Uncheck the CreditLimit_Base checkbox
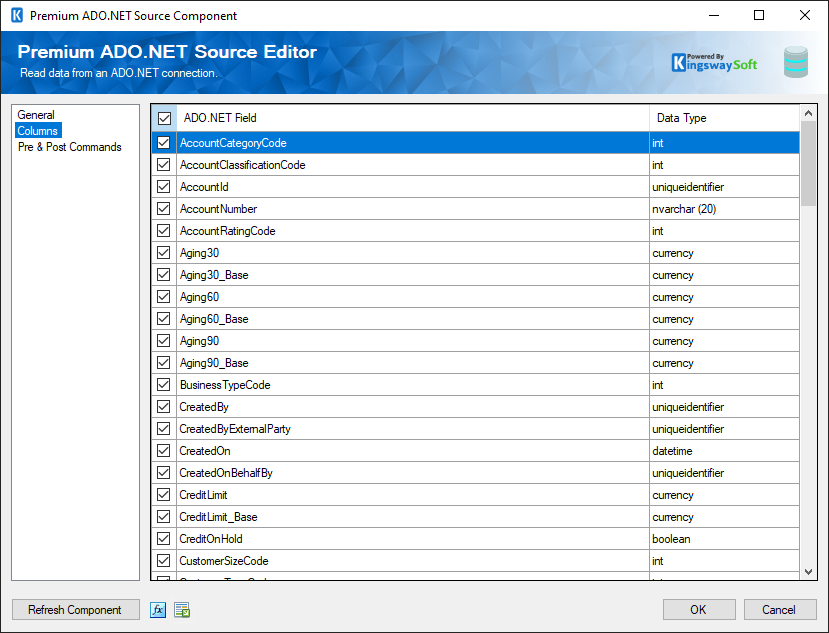 (164, 517)
